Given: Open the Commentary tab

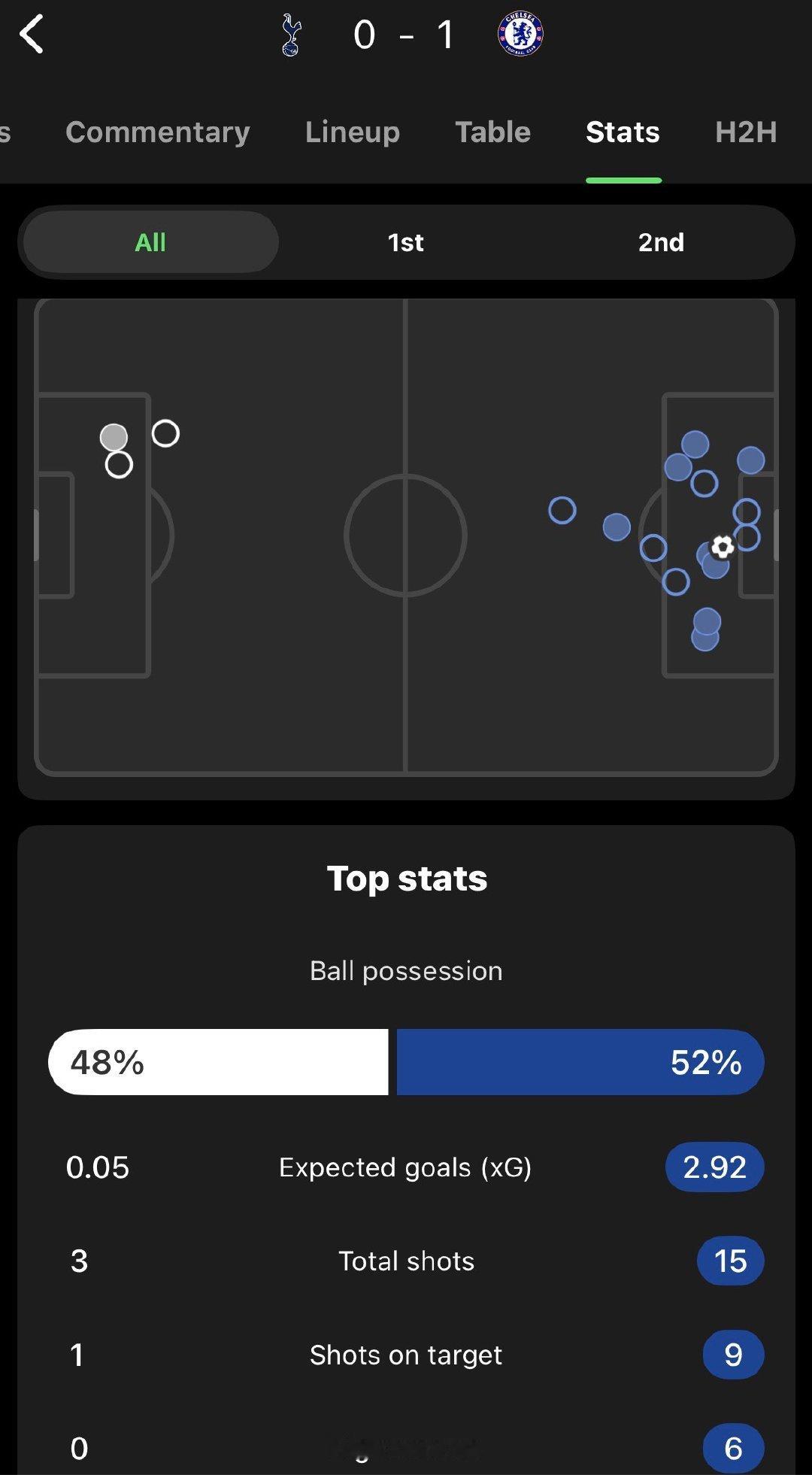Looking at the screenshot, I should pyautogui.click(x=157, y=132).
